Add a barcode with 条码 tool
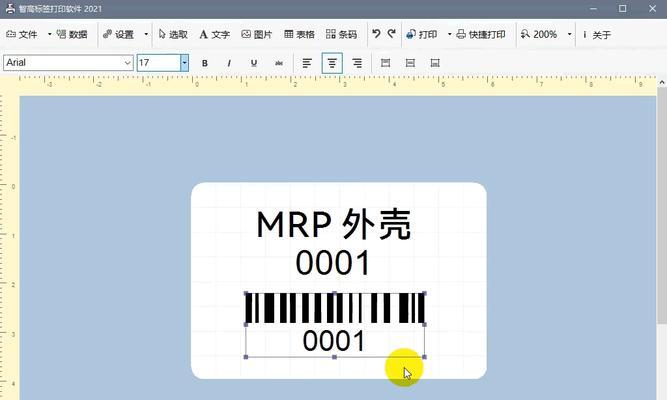The height and width of the screenshot is (400, 667). pyautogui.click(x=341, y=34)
